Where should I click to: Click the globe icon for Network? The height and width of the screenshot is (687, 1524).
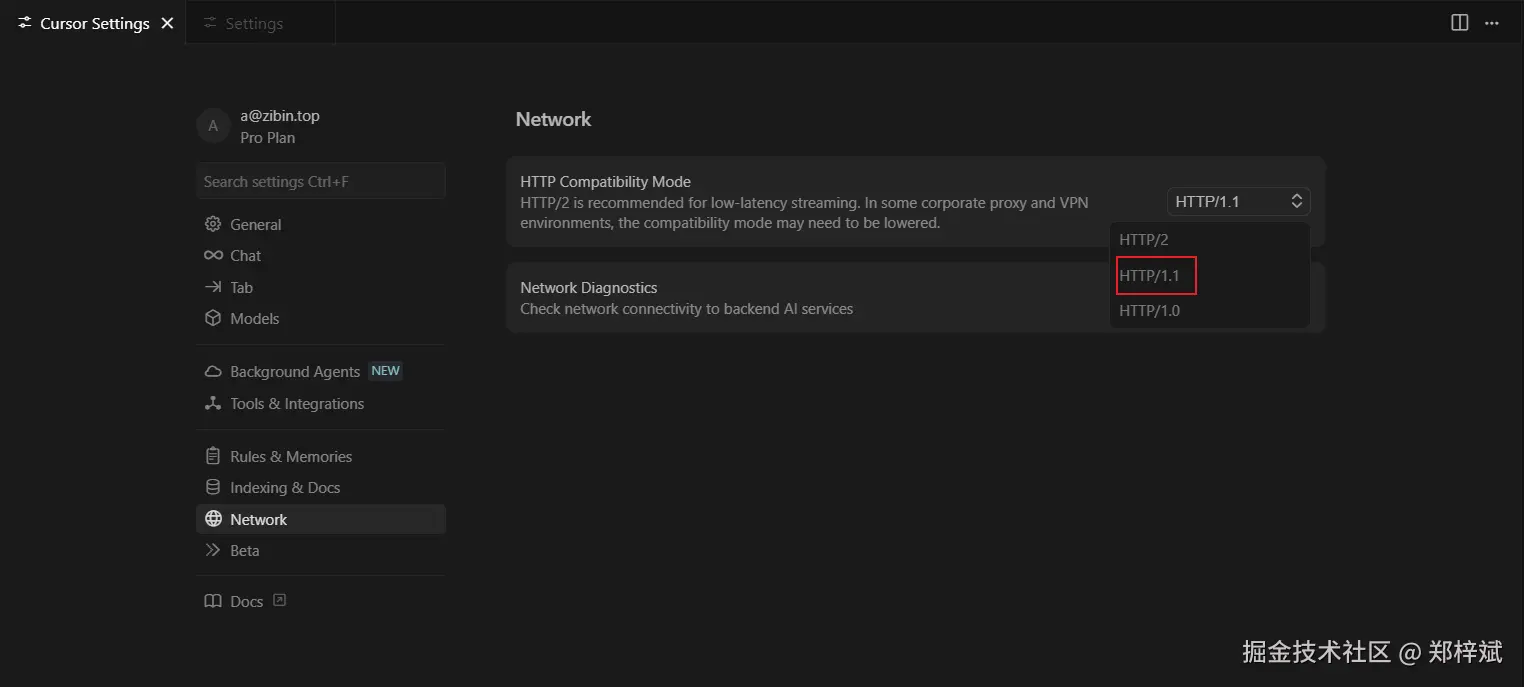(x=212, y=519)
